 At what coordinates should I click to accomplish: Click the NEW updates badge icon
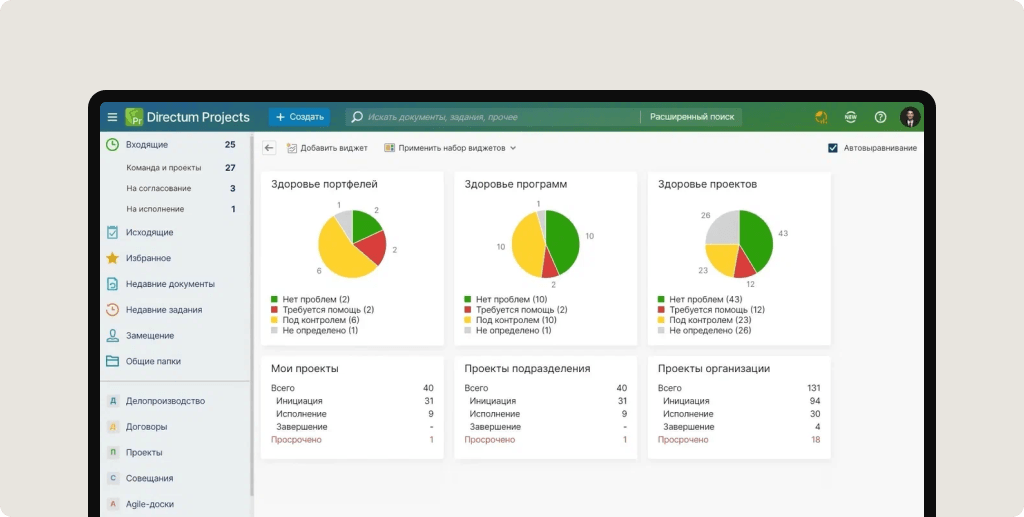tap(850, 117)
